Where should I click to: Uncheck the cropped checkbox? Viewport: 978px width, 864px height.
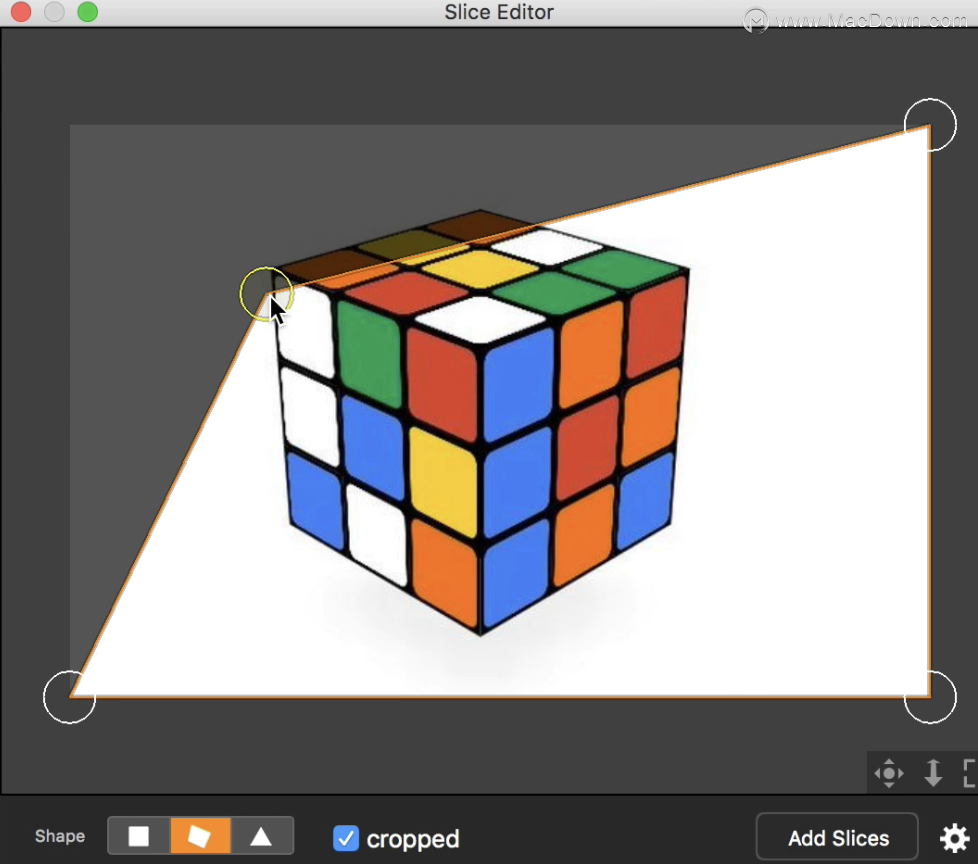click(346, 838)
